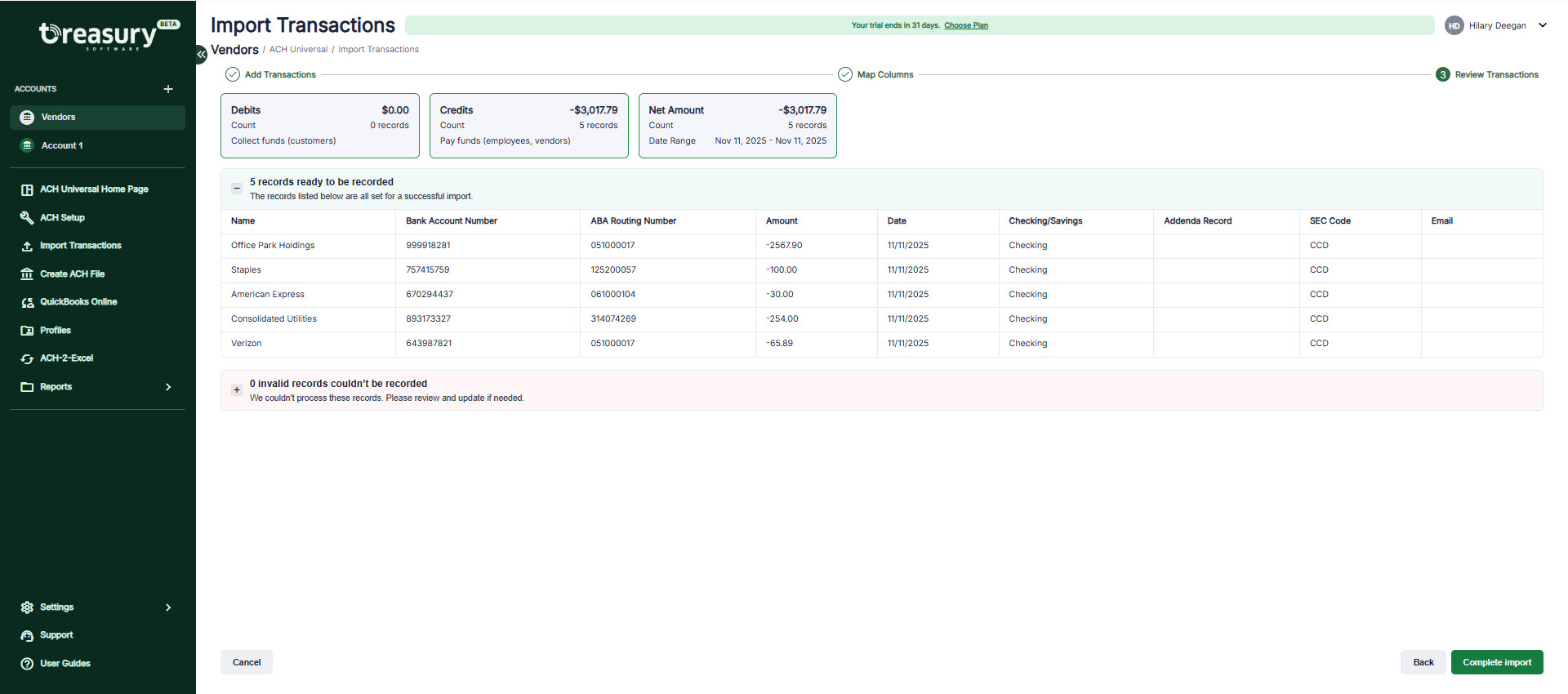Viewport: 1568px width, 694px height.
Task: Select the Verizon name cell
Action: tap(308, 344)
